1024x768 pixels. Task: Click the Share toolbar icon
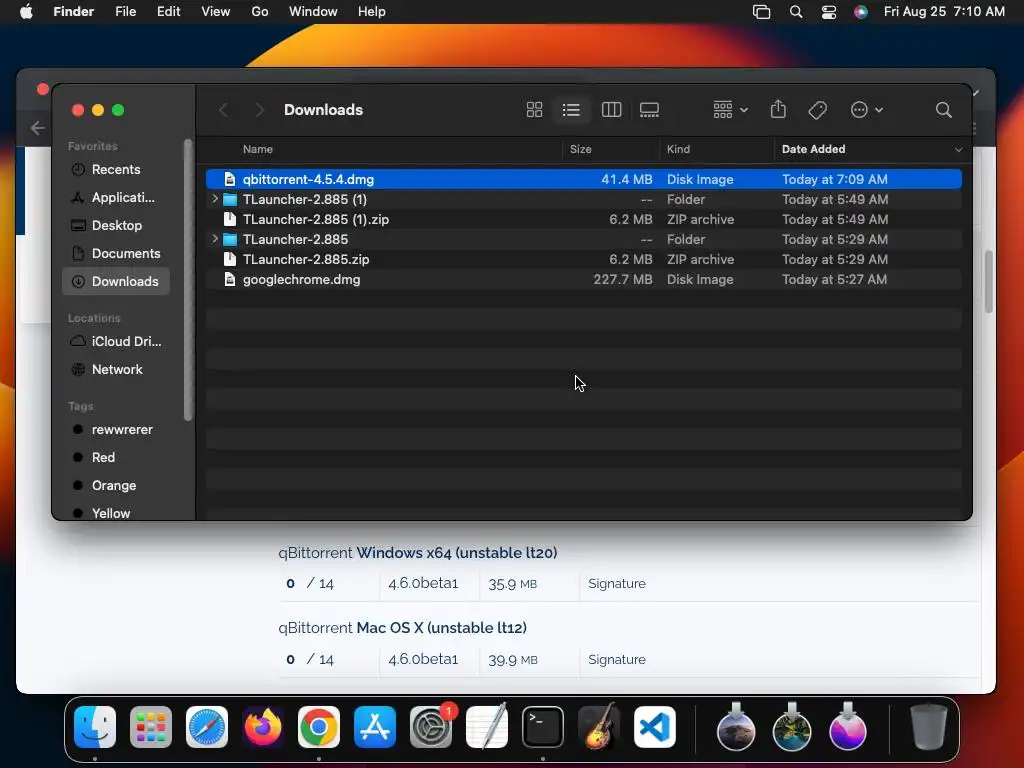[x=778, y=109]
